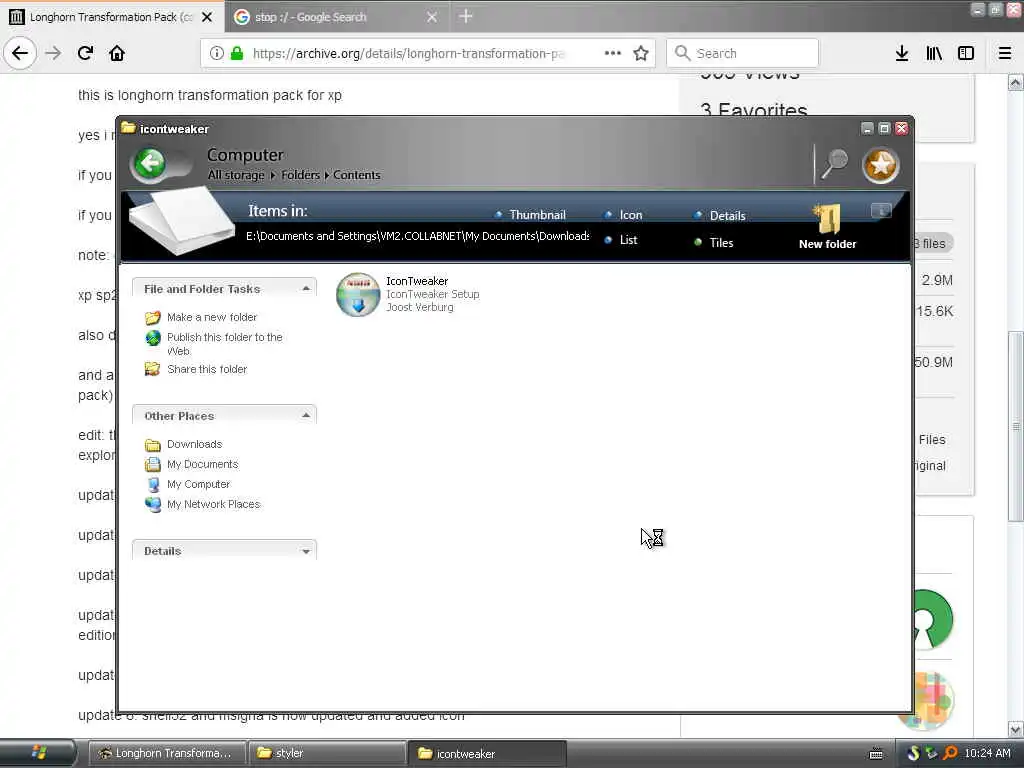Image resolution: width=1024 pixels, height=768 pixels.
Task: Click the green back arrow in icontweaker window
Action: tap(150, 163)
